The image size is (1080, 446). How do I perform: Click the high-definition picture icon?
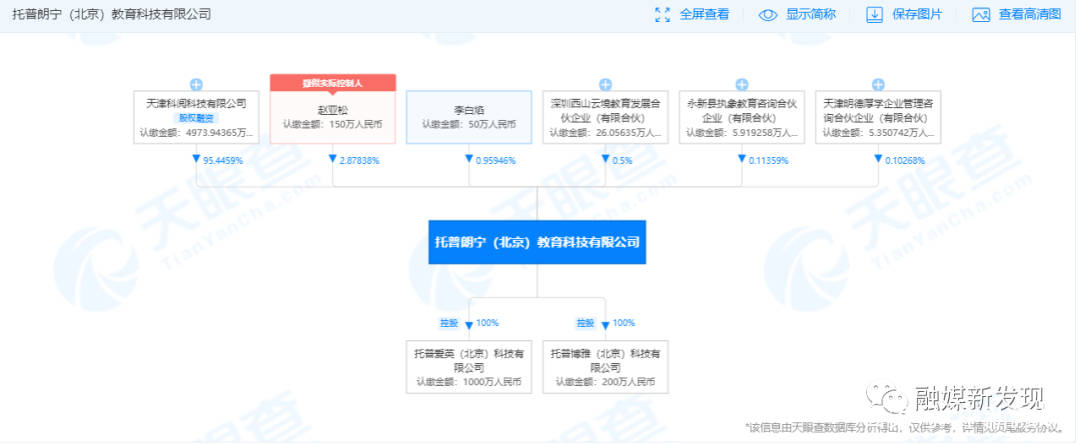(981, 15)
